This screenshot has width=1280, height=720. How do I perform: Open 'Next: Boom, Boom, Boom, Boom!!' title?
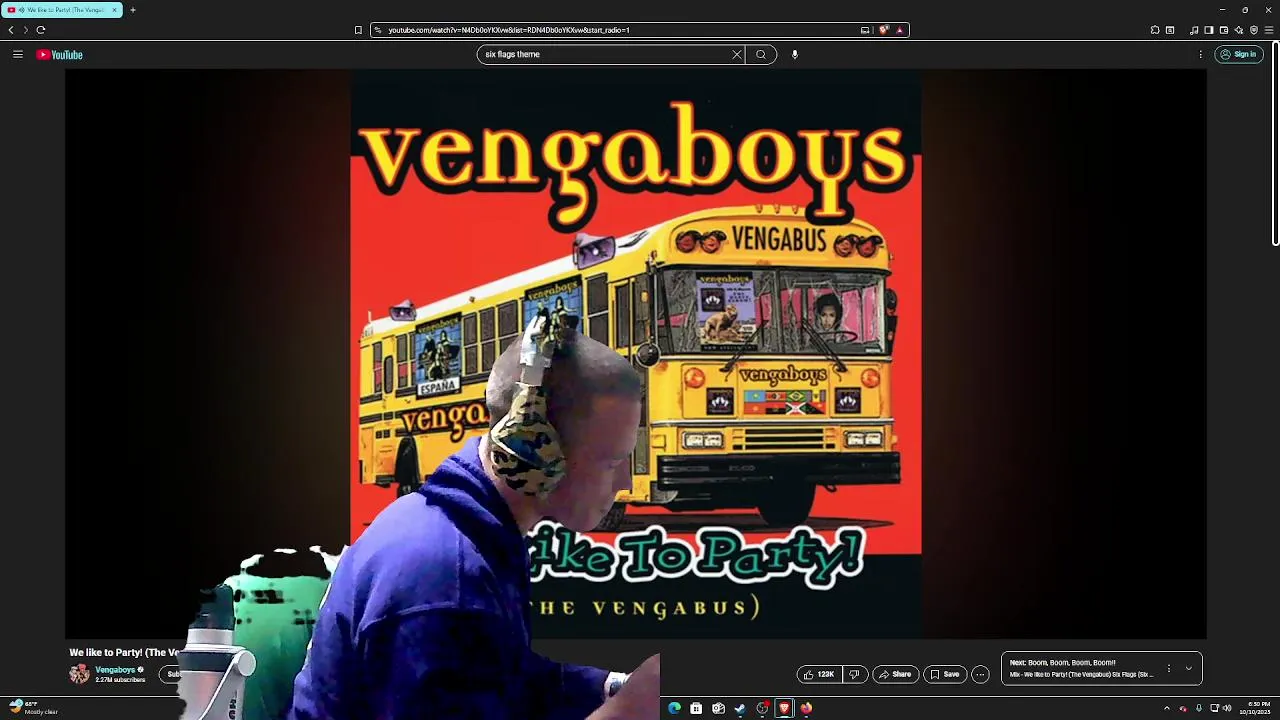click(1062, 662)
